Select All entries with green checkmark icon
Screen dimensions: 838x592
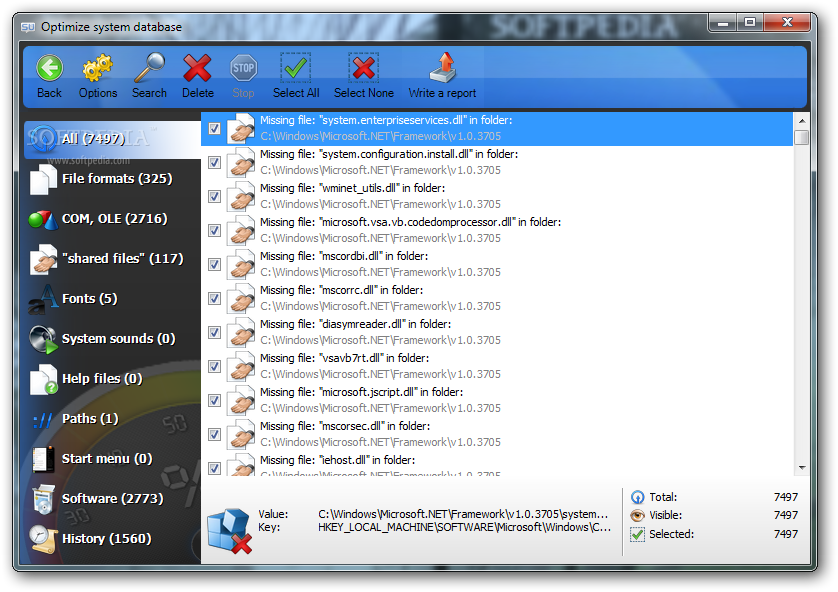coord(296,68)
